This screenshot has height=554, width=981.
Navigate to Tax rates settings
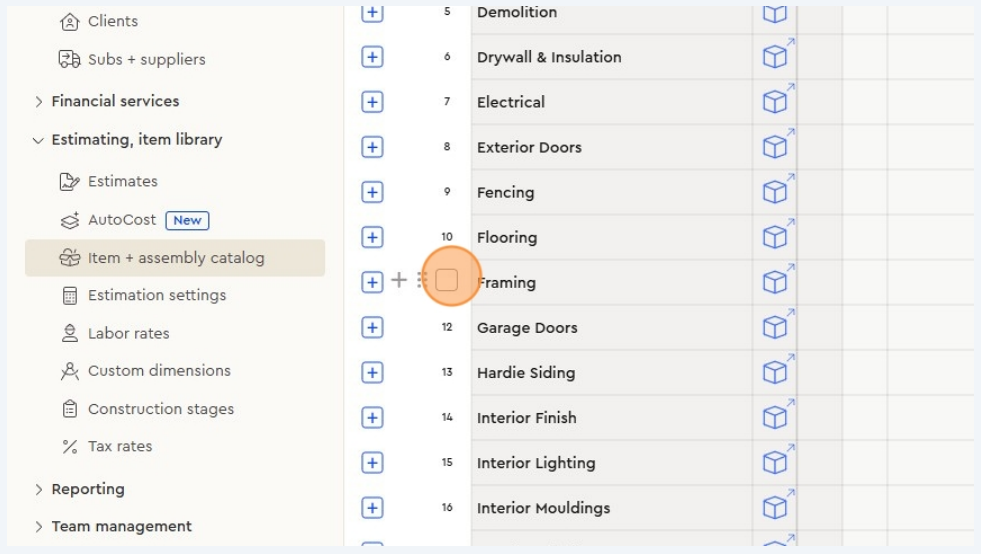pyautogui.click(x=119, y=446)
